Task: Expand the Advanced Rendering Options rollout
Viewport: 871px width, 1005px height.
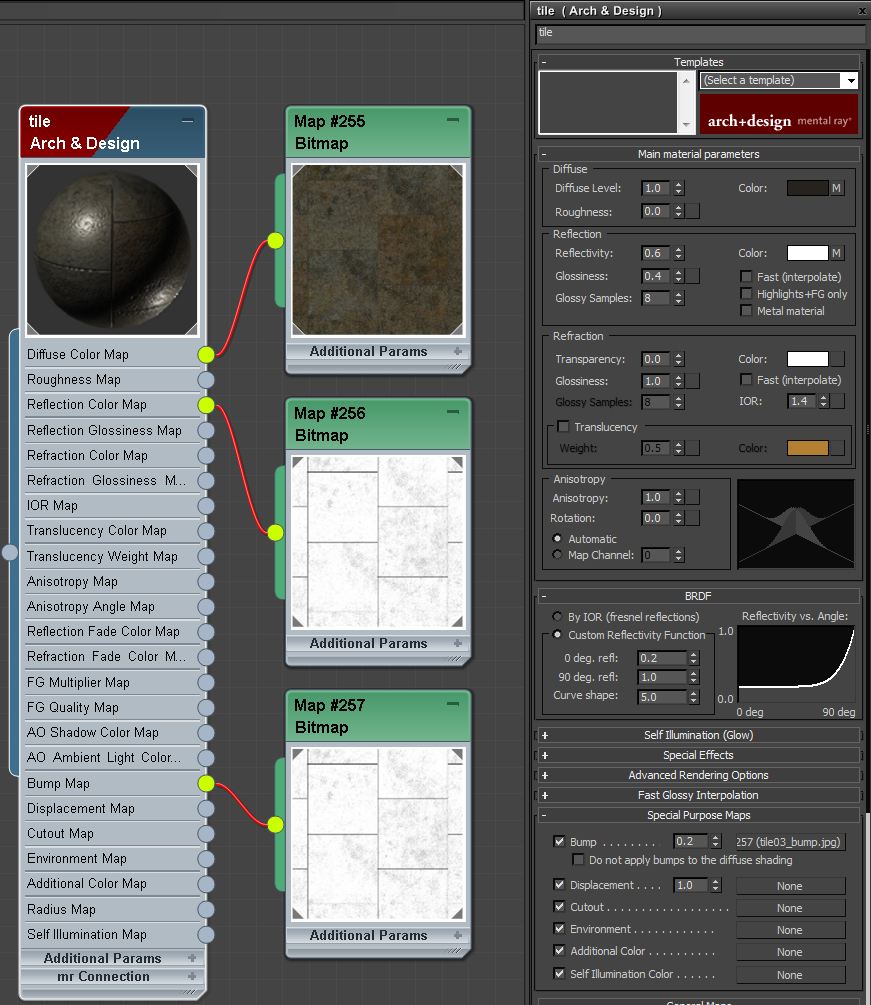Action: (x=698, y=775)
